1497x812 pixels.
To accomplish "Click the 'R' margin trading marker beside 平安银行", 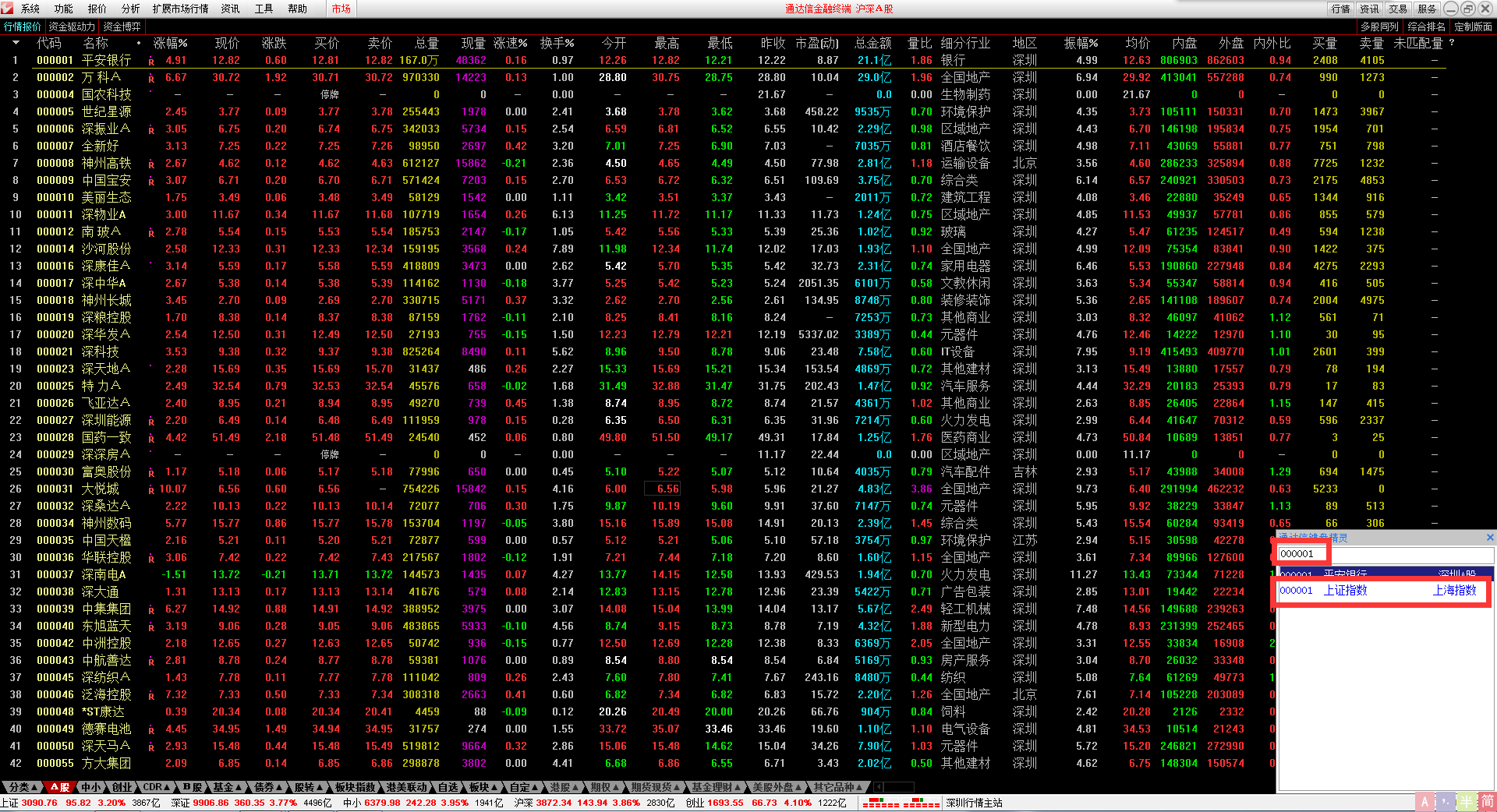I will (x=151, y=61).
